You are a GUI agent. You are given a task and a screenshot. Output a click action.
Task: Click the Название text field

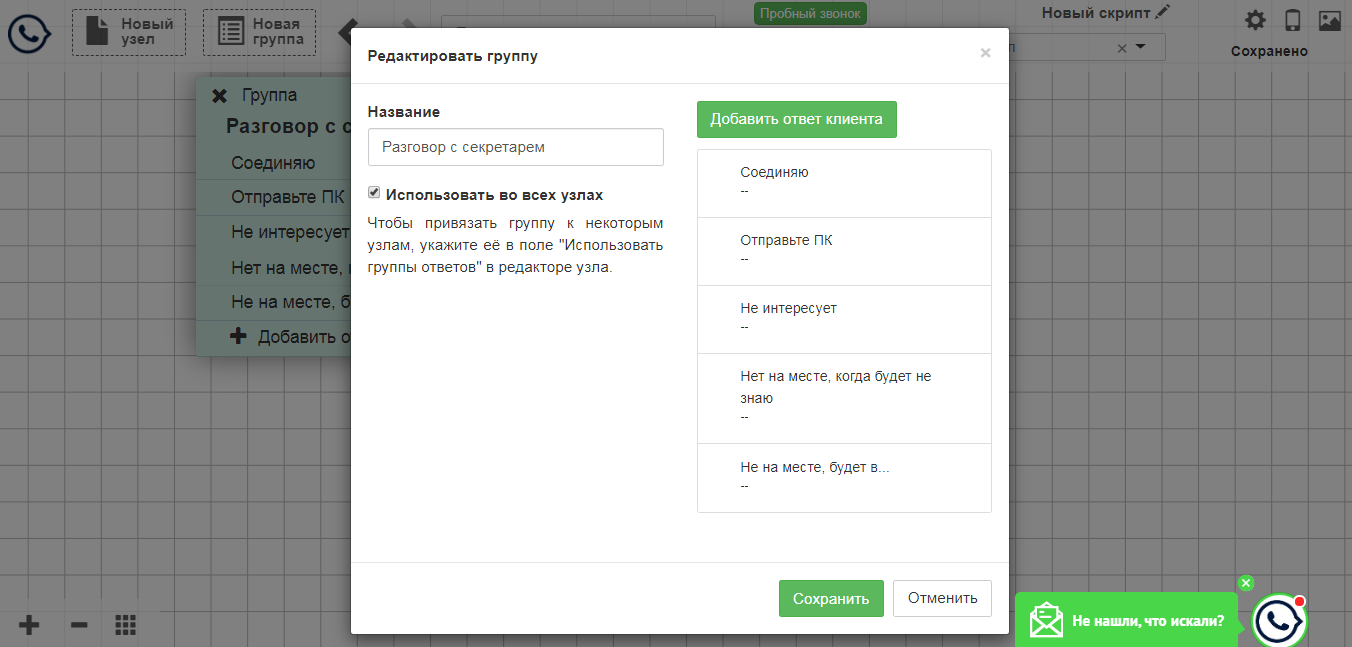pos(515,147)
